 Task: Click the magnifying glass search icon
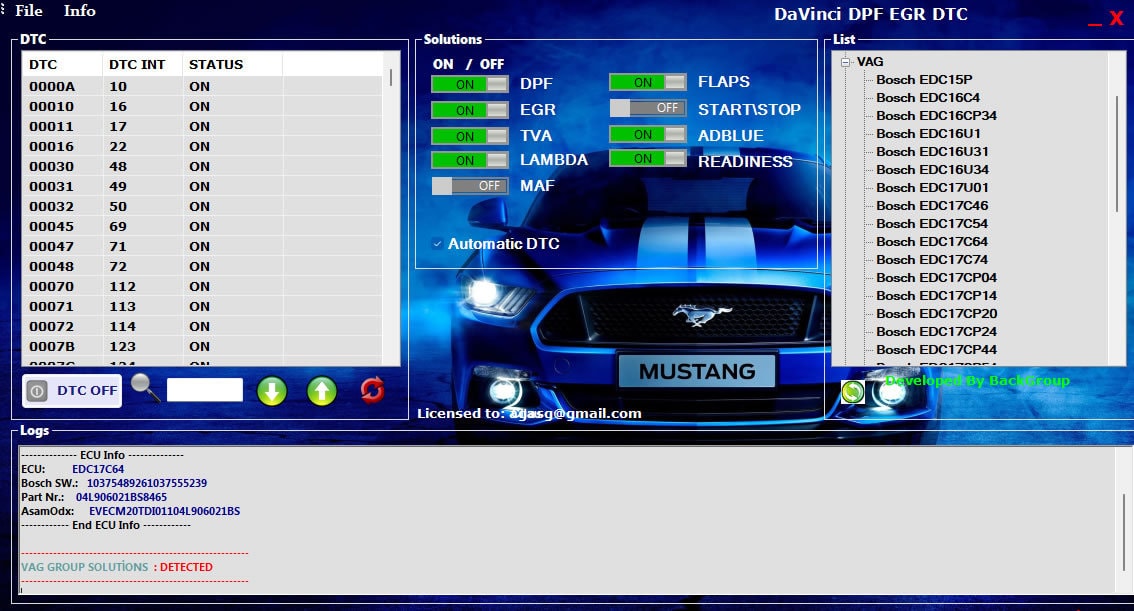tap(146, 388)
